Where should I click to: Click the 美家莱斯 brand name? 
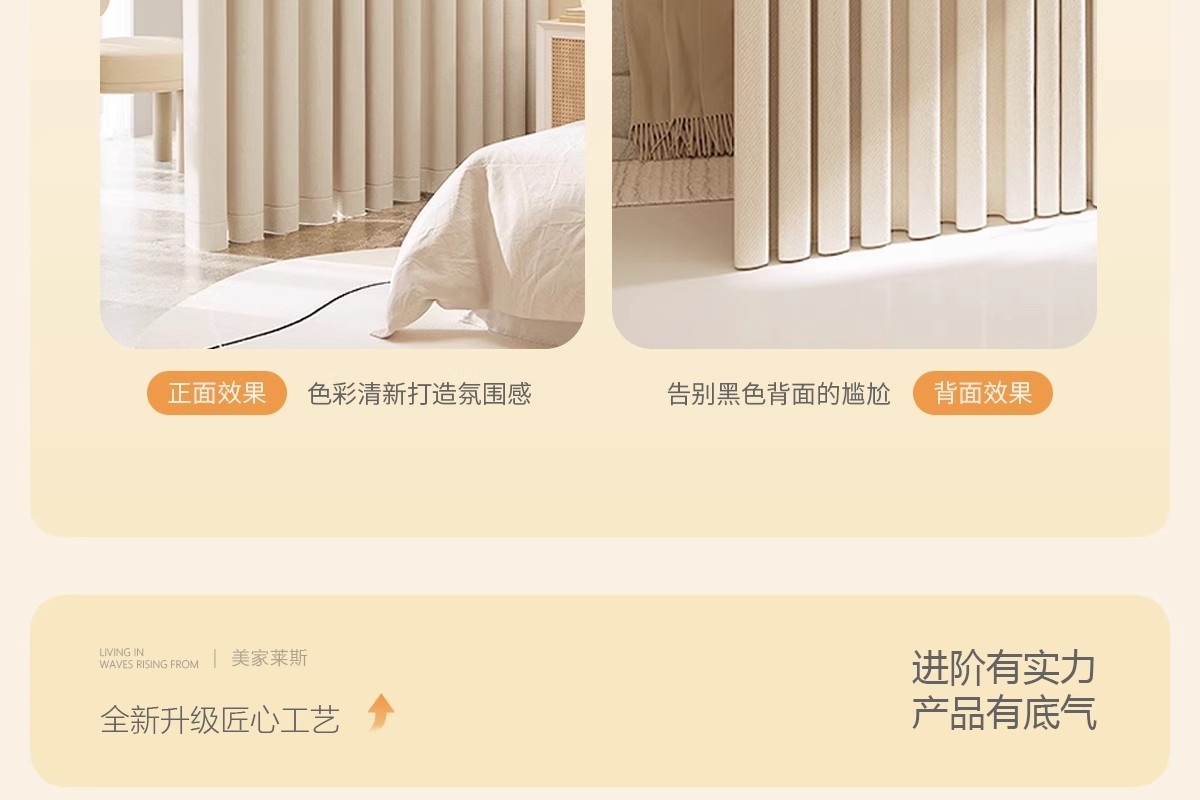(269, 658)
